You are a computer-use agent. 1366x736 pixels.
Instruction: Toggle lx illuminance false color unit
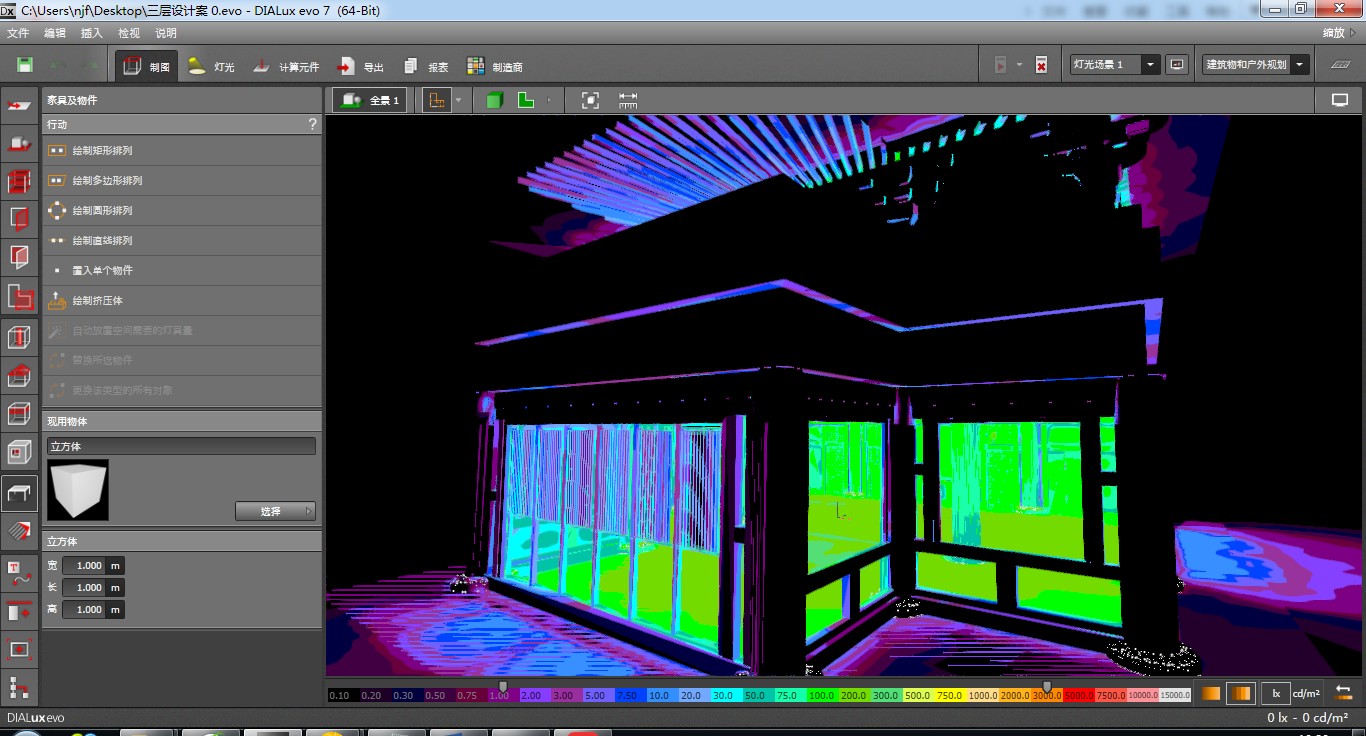pos(1275,693)
